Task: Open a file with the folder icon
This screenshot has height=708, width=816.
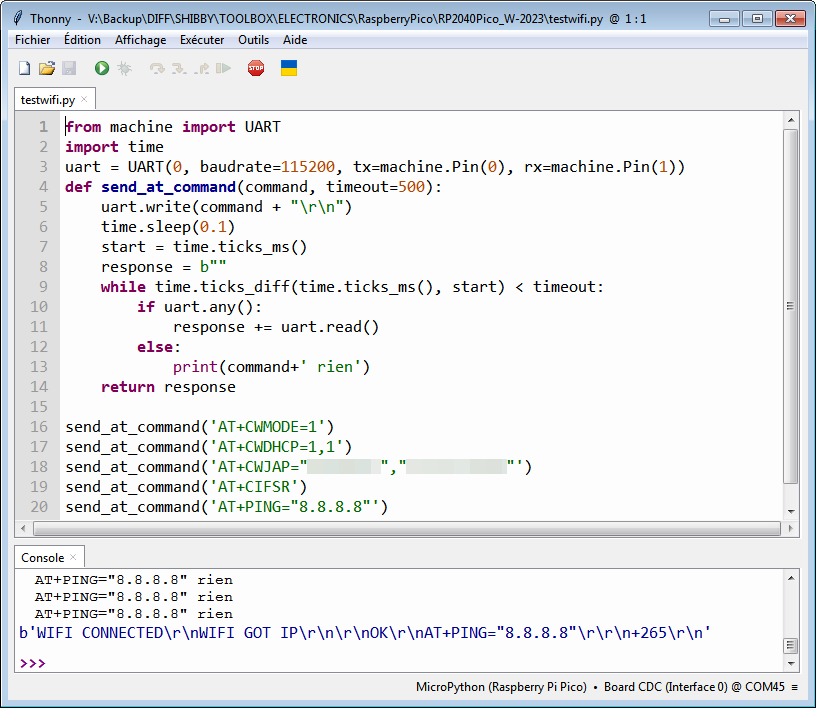Action: 47,68
